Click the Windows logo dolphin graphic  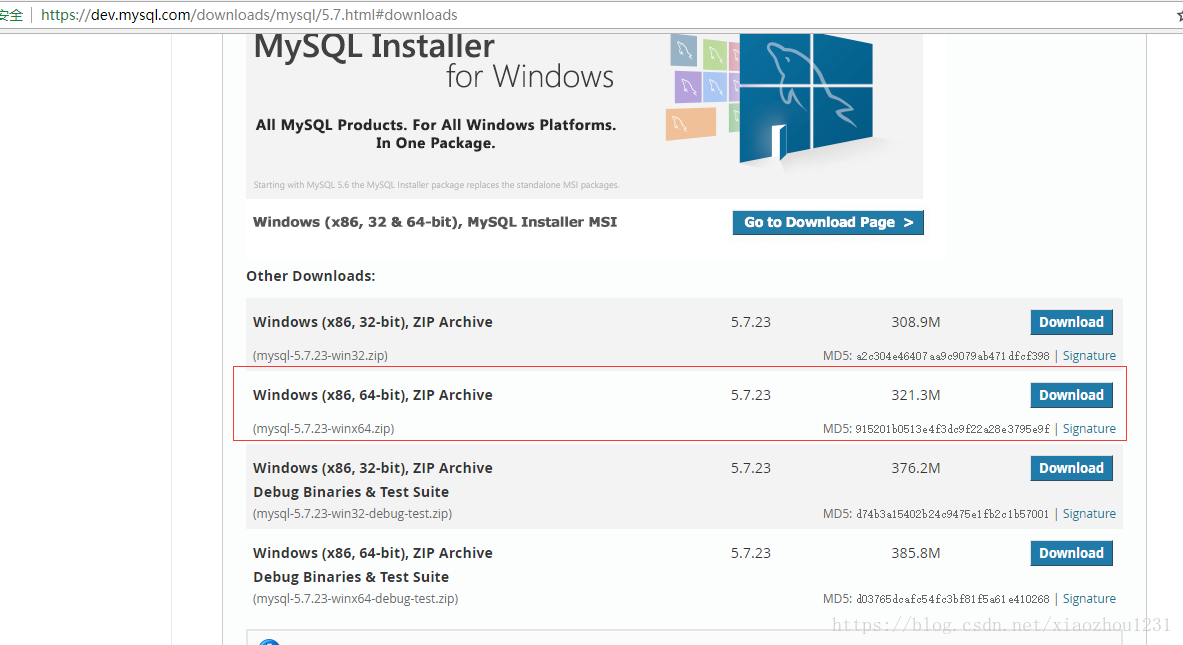pos(805,98)
